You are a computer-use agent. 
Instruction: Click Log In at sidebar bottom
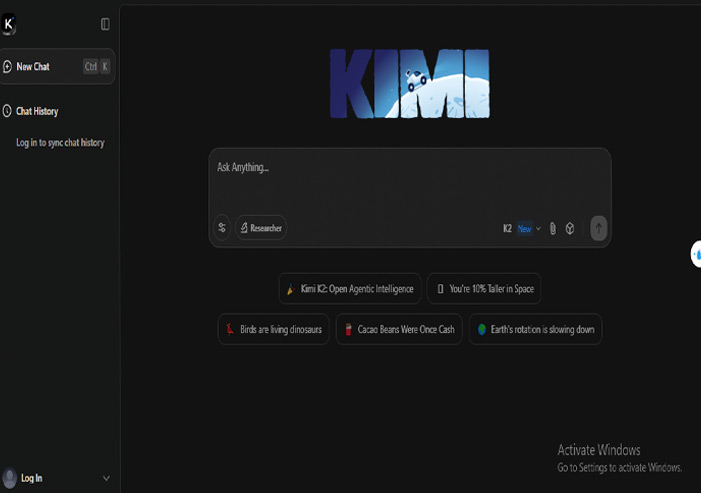[32, 478]
